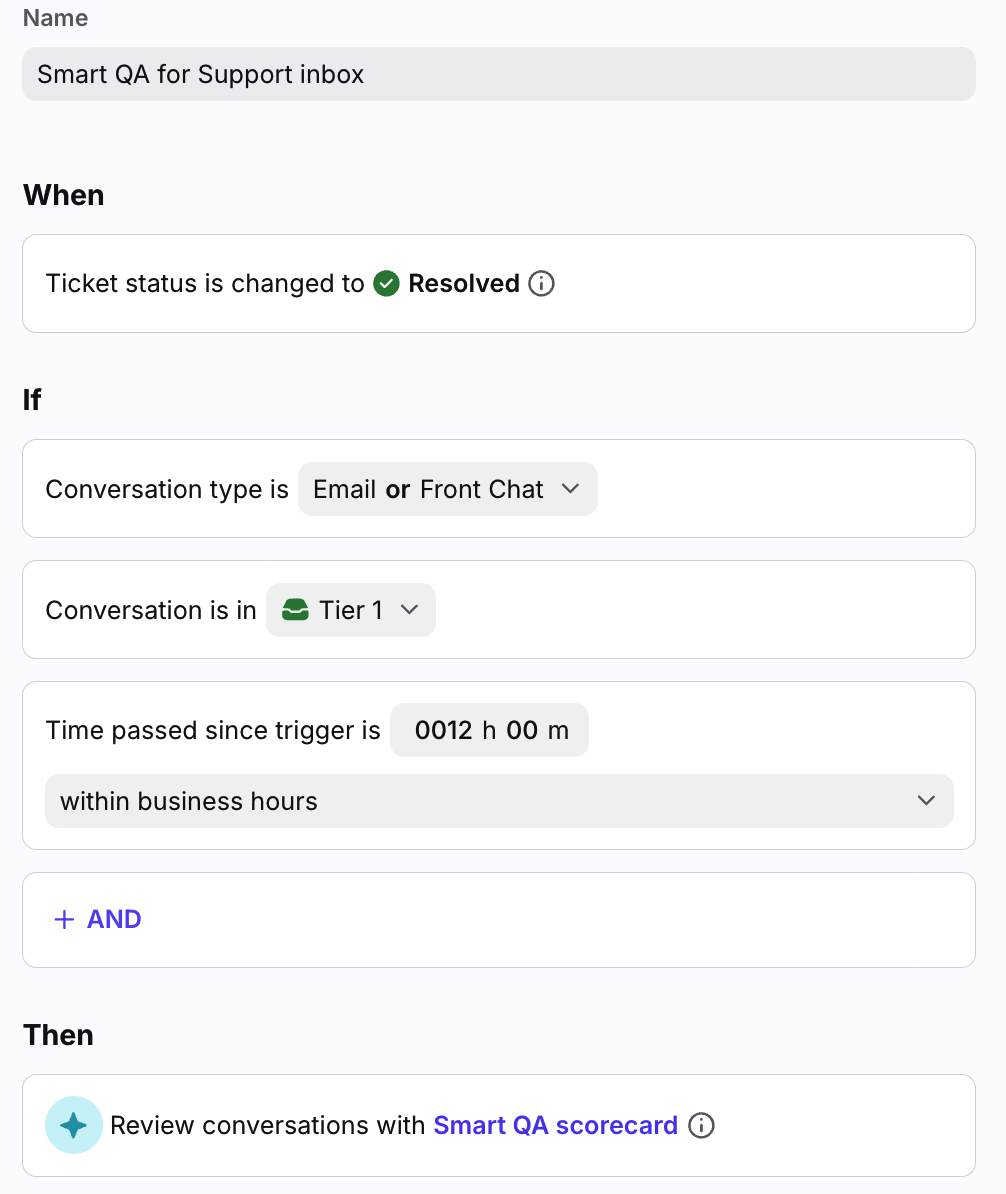Click the green Tier 1 inbox icon
The height and width of the screenshot is (1194, 1006).
[295, 610]
